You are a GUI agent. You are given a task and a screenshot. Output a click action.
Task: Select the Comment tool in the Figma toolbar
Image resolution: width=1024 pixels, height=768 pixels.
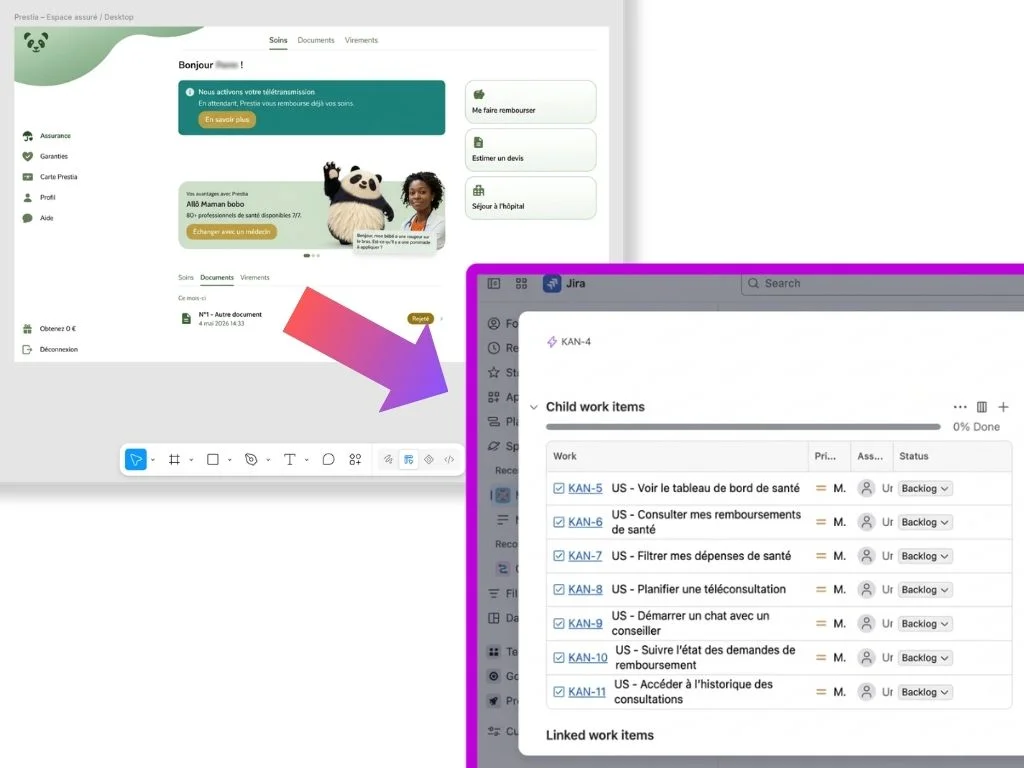328,460
